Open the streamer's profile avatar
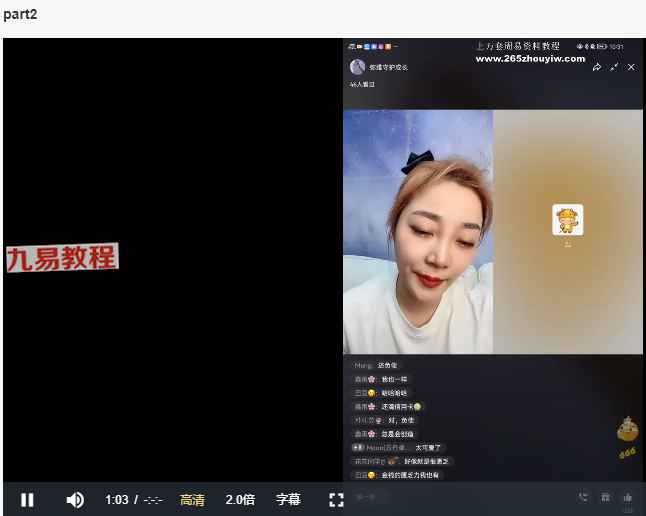 357,67
